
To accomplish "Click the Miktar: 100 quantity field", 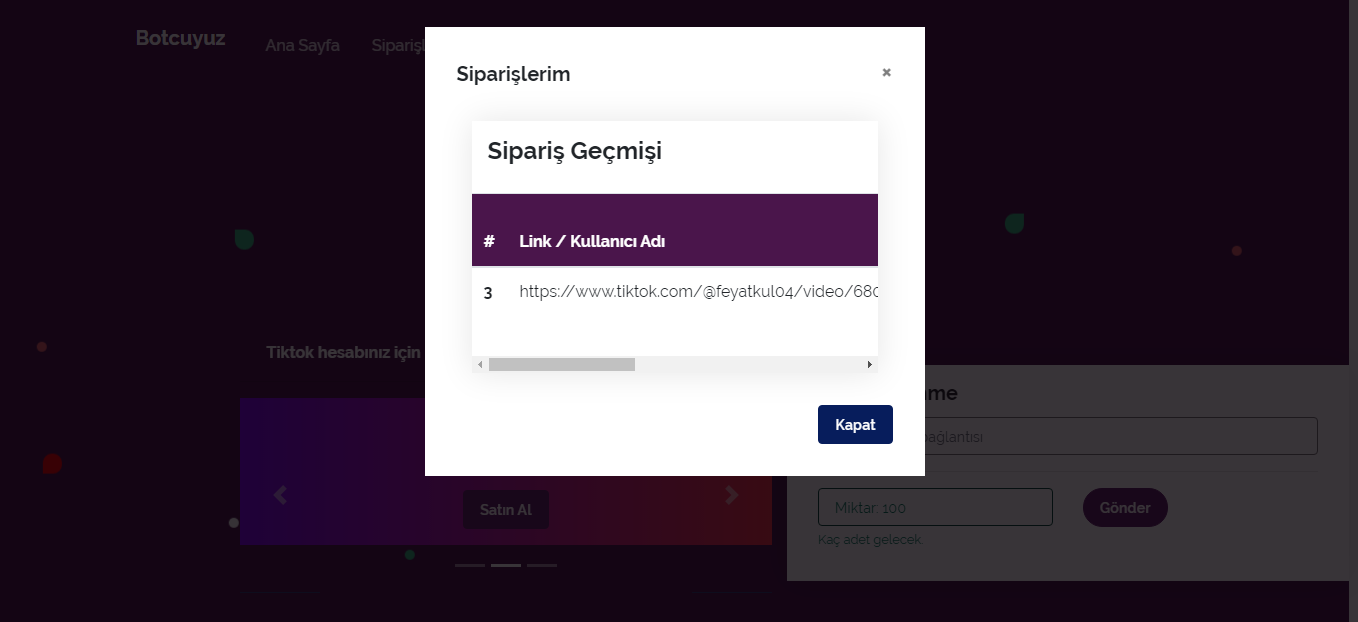I will [x=935, y=507].
